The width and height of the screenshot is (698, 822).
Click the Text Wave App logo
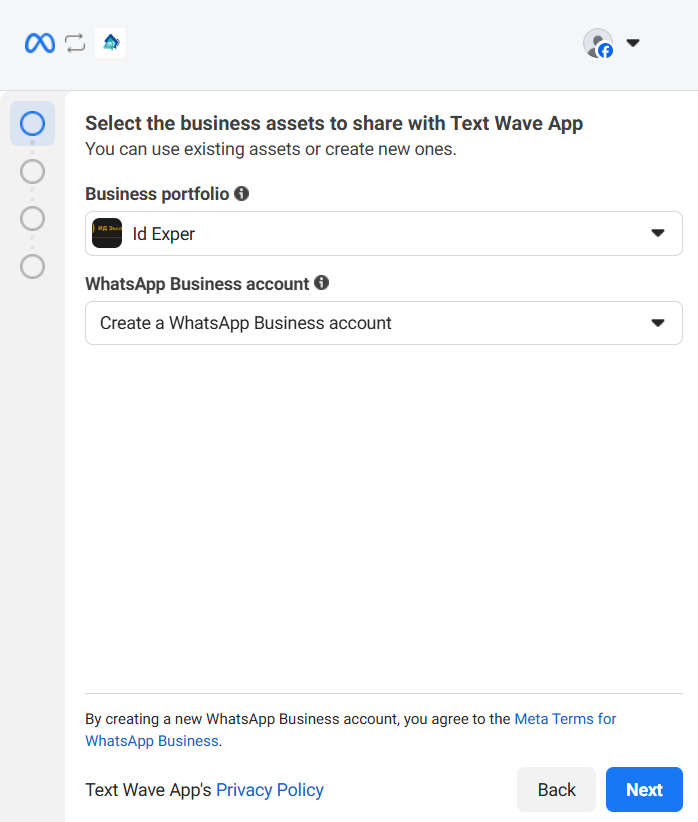point(110,43)
